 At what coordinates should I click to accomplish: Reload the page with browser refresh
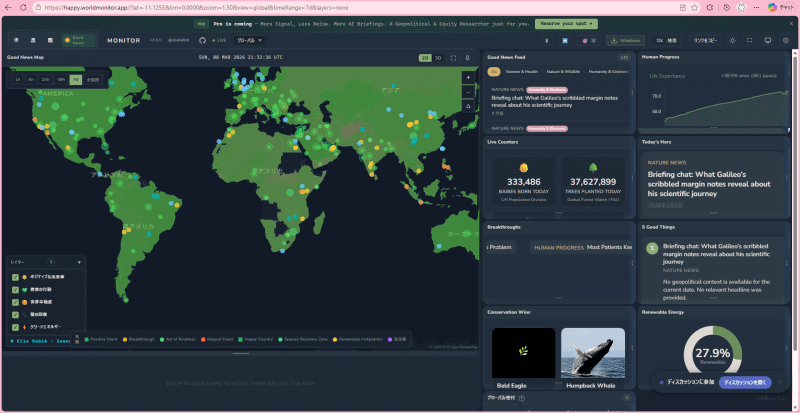(23, 8)
